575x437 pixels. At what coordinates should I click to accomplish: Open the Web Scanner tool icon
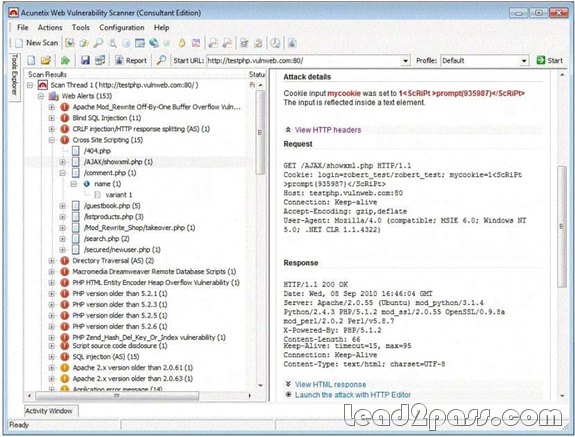point(70,43)
